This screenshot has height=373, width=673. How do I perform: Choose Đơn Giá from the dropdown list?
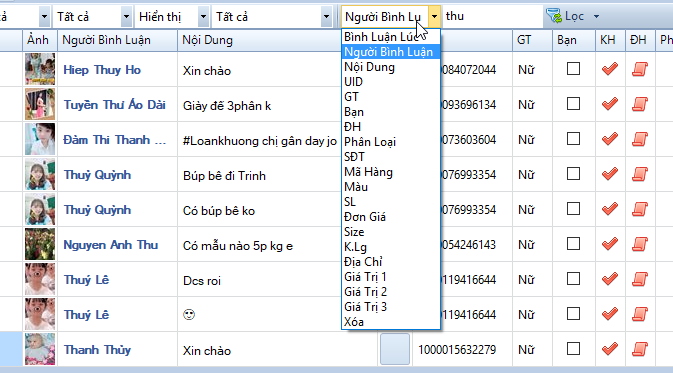coord(391,217)
